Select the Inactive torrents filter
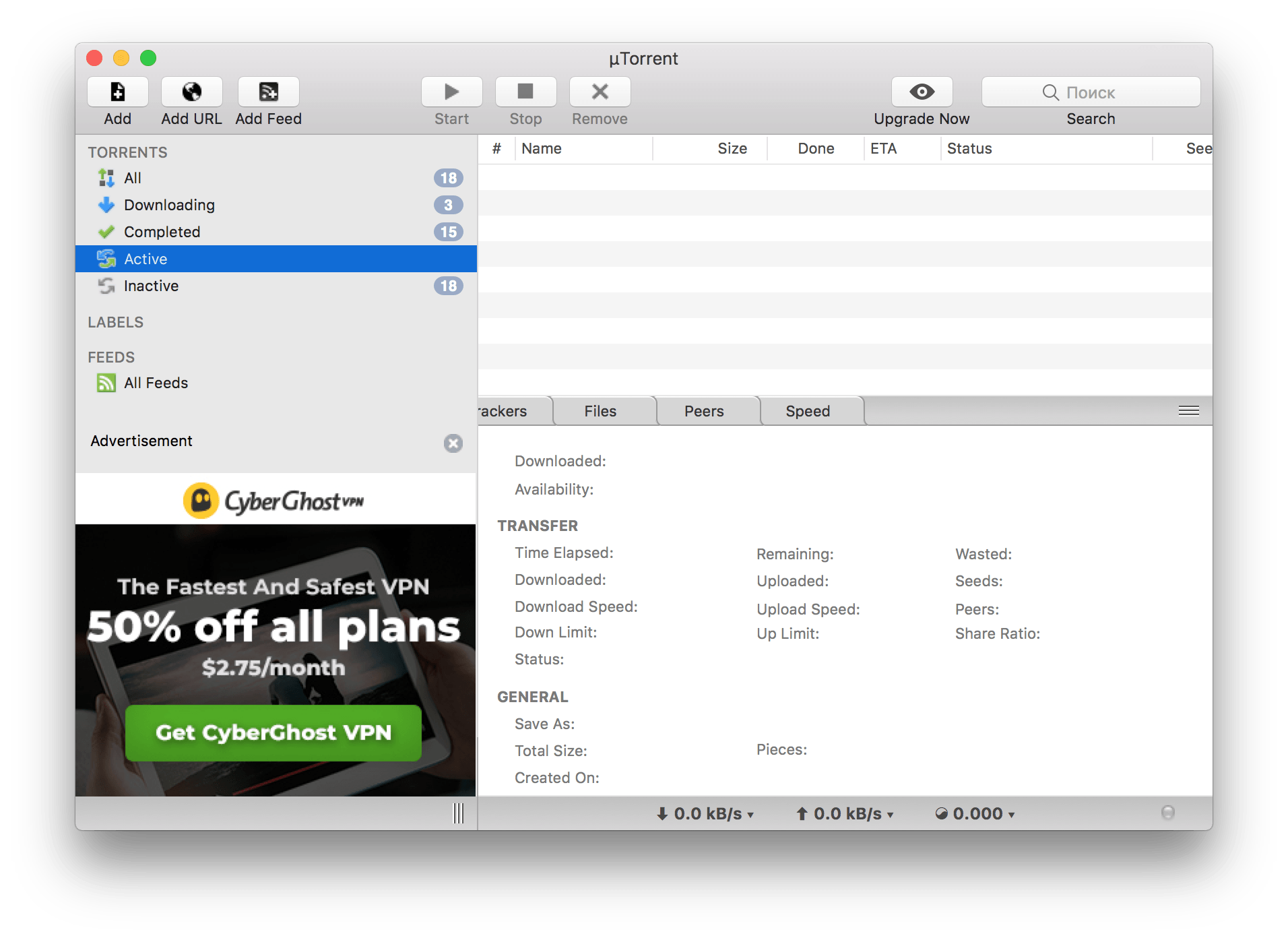 [x=276, y=286]
